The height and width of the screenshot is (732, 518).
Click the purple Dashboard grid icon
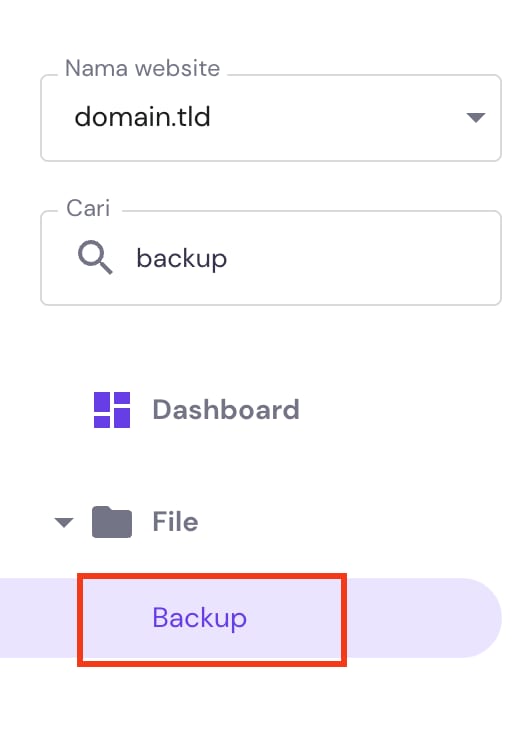point(112,410)
